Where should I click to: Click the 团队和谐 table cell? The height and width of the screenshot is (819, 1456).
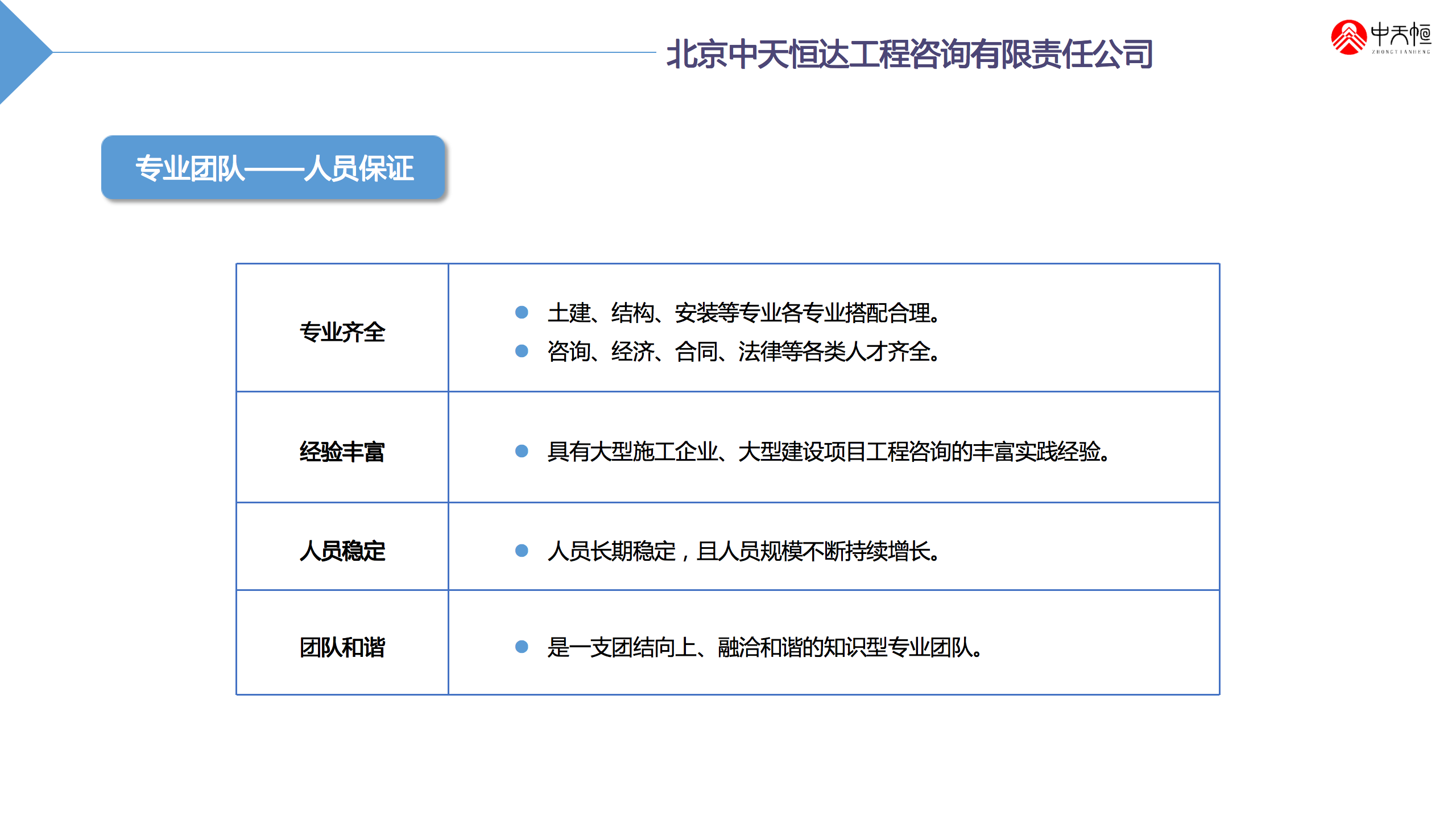(x=342, y=643)
